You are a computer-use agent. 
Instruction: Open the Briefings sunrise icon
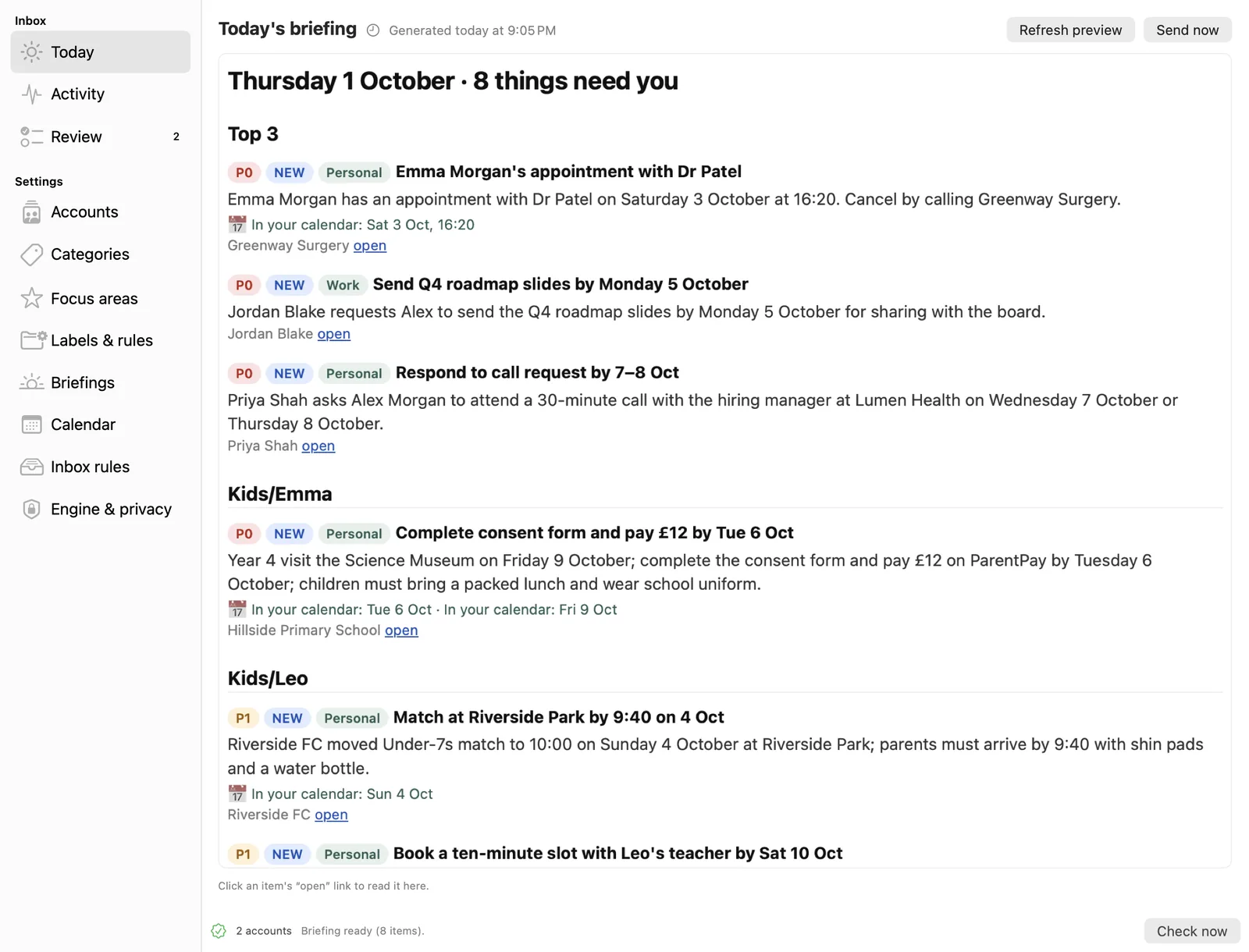click(31, 382)
